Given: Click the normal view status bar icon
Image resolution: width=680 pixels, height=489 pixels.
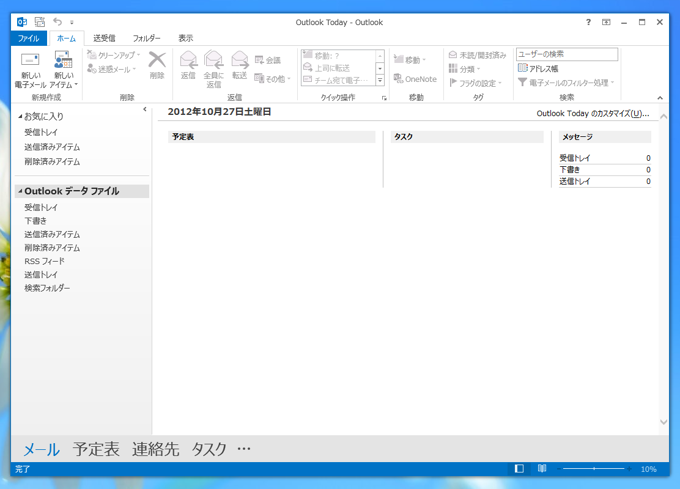Looking at the screenshot, I should [x=519, y=469].
